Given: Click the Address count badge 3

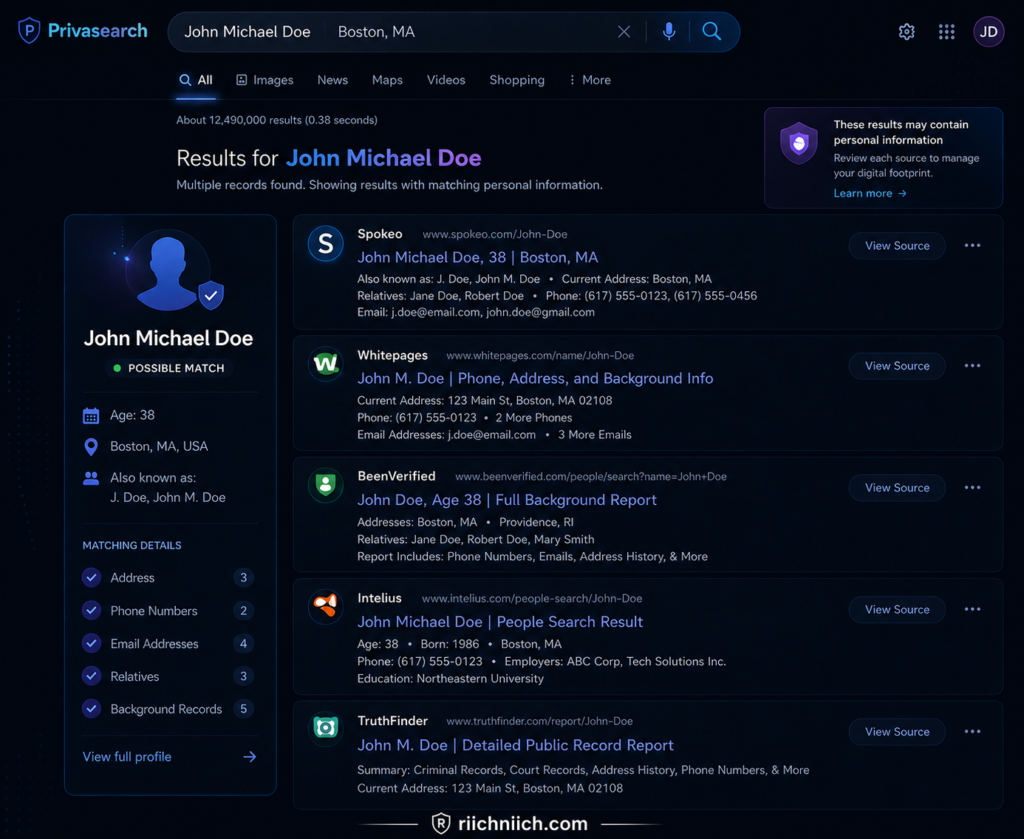Looking at the screenshot, I should tap(244, 577).
